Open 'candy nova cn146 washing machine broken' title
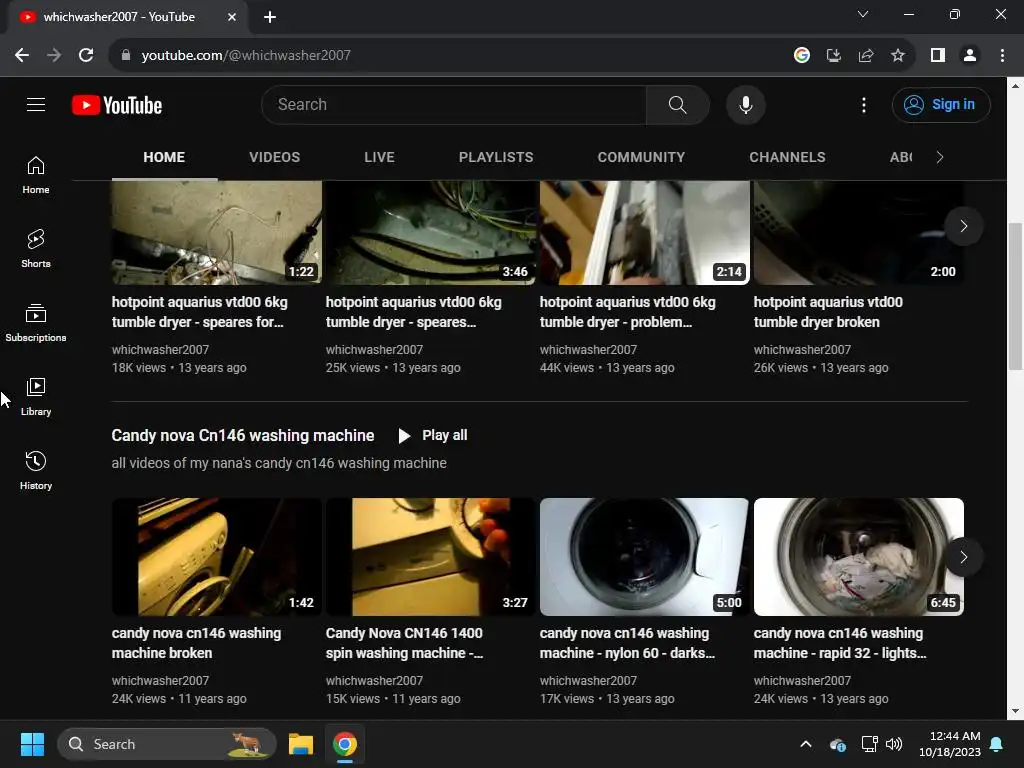This screenshot has height=768, width=1024. (x=197, y=643)
